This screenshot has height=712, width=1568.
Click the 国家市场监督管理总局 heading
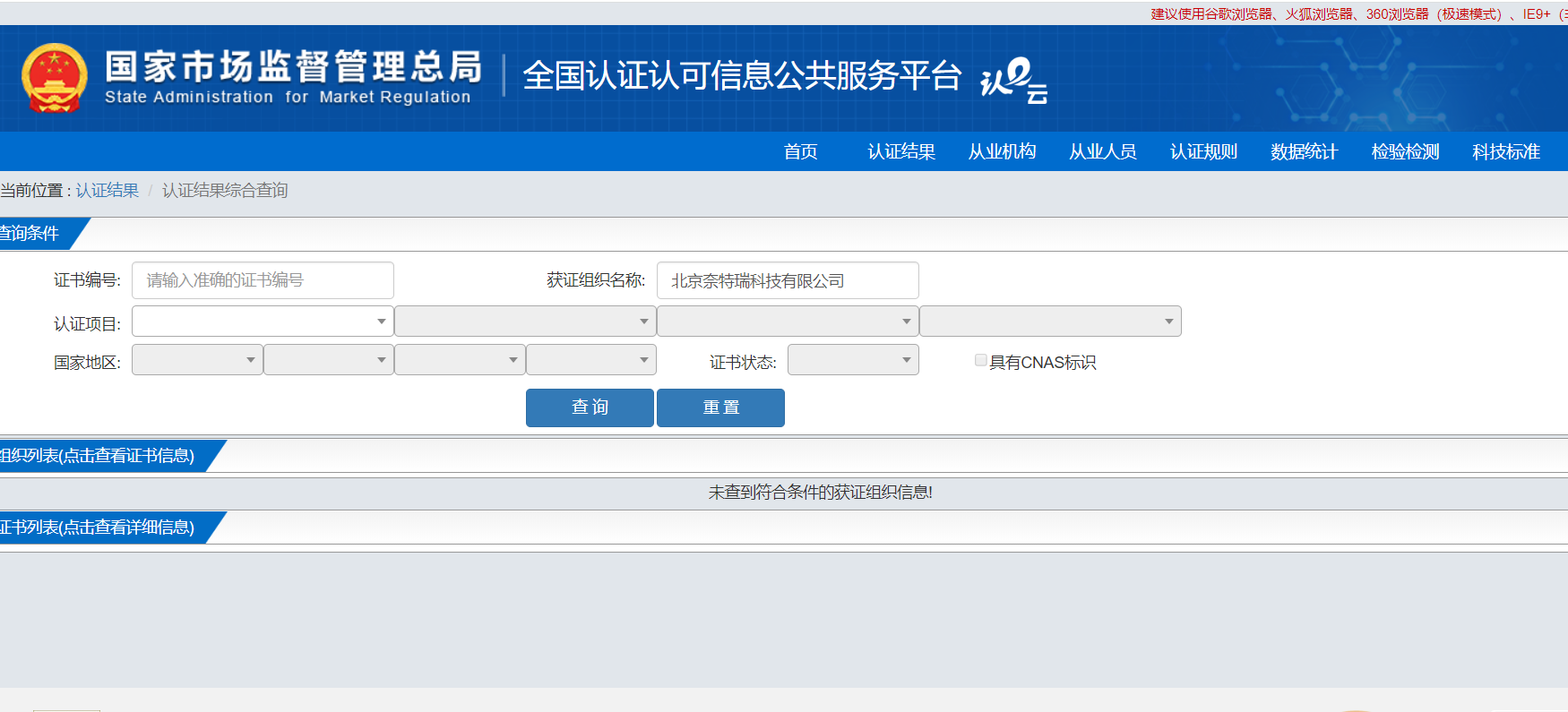point(294,67)
